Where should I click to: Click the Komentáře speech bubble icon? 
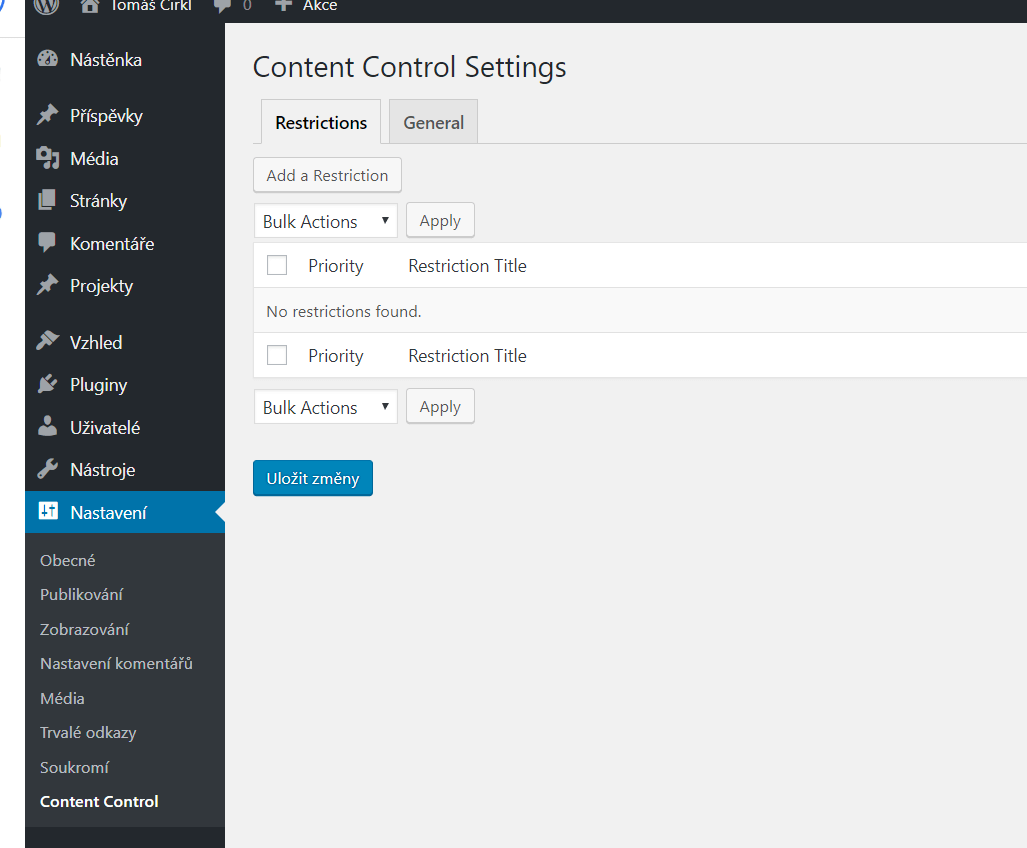click(x=48, y=242)
